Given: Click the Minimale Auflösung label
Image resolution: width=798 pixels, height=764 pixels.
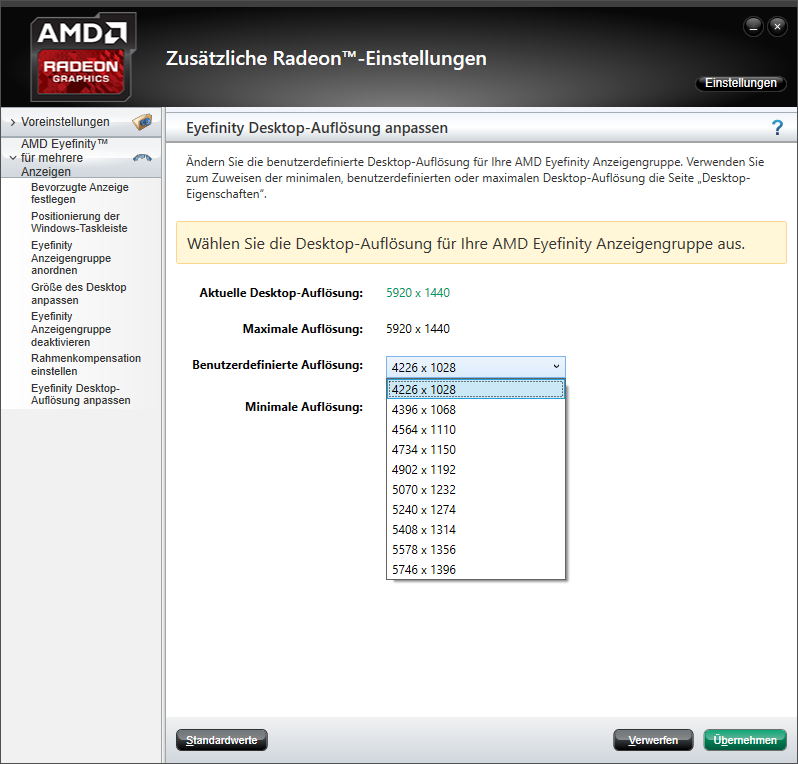Looking at the screenshot, I should (x=304, y=407).
